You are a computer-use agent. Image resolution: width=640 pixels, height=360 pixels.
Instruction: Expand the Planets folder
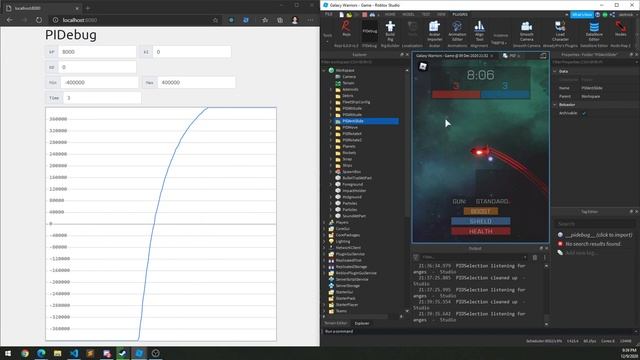(331, 147)
